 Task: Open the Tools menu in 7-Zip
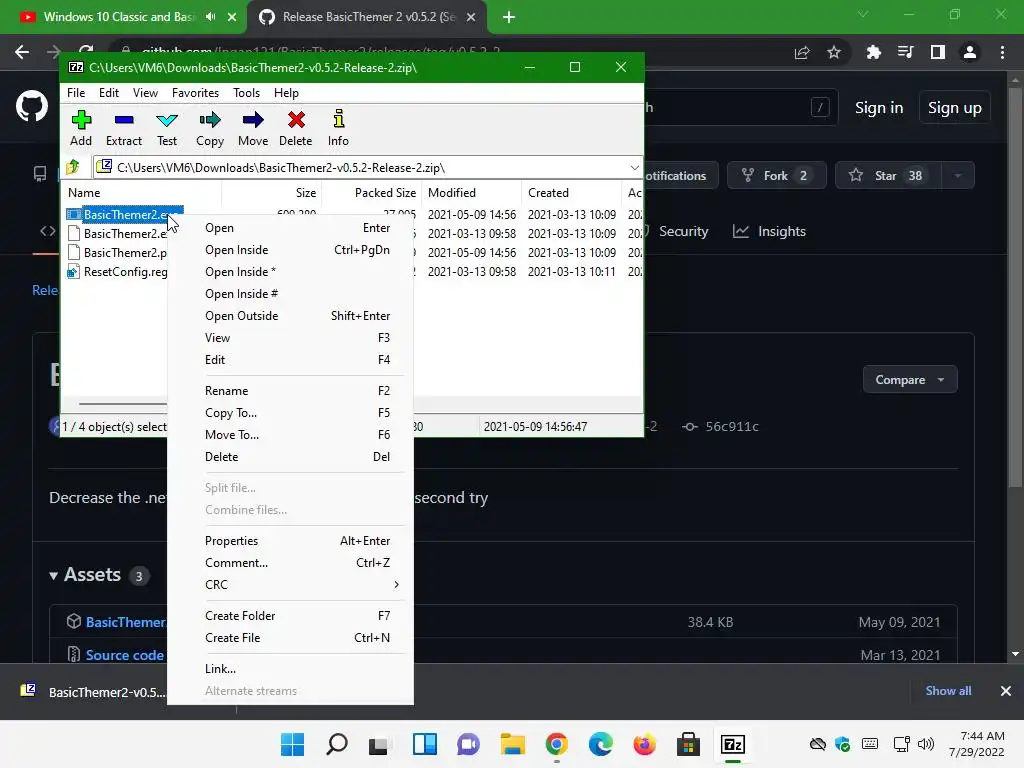pyautogui.click(x=246, y=93)
